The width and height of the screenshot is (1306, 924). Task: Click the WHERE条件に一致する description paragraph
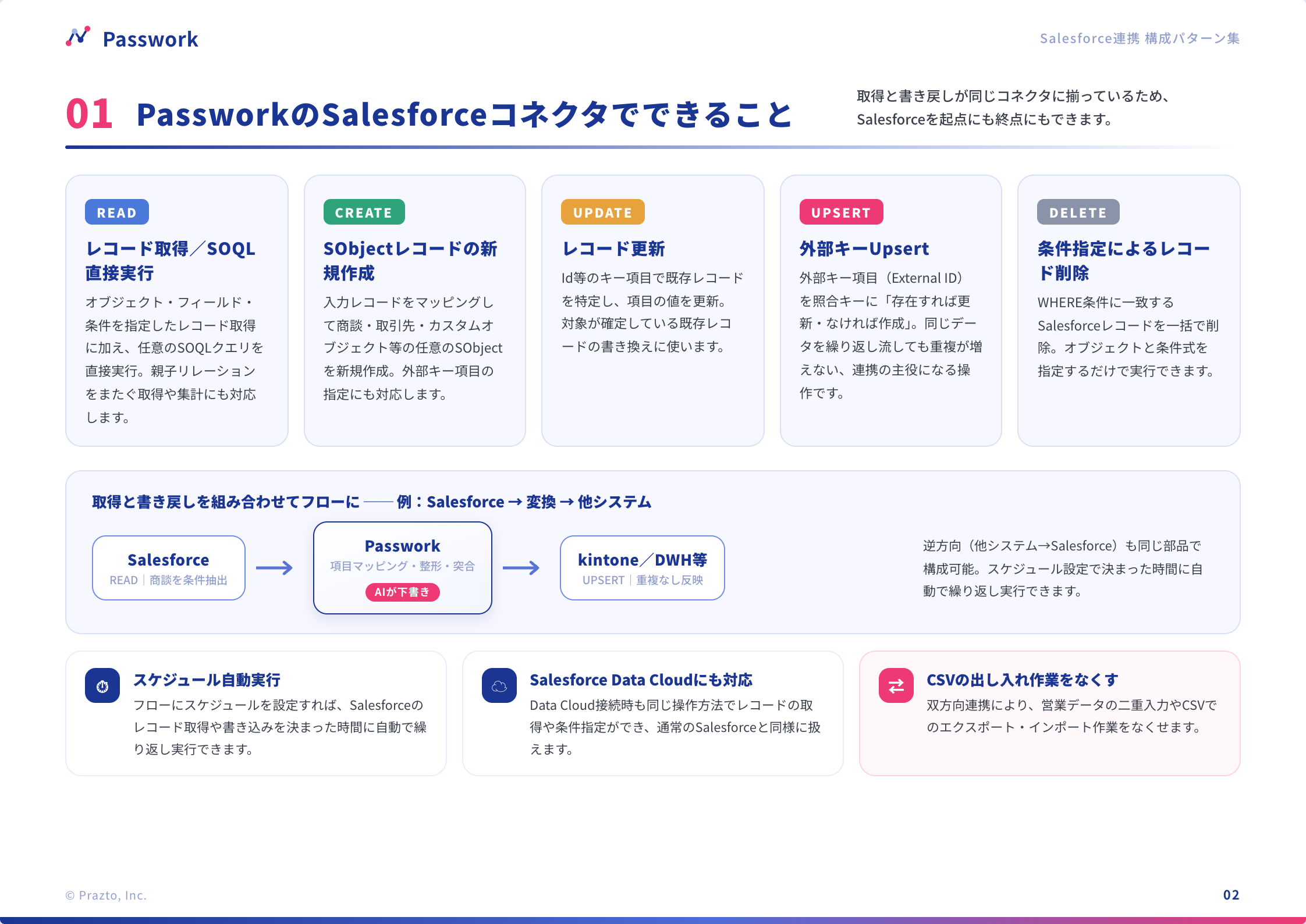1128,336
